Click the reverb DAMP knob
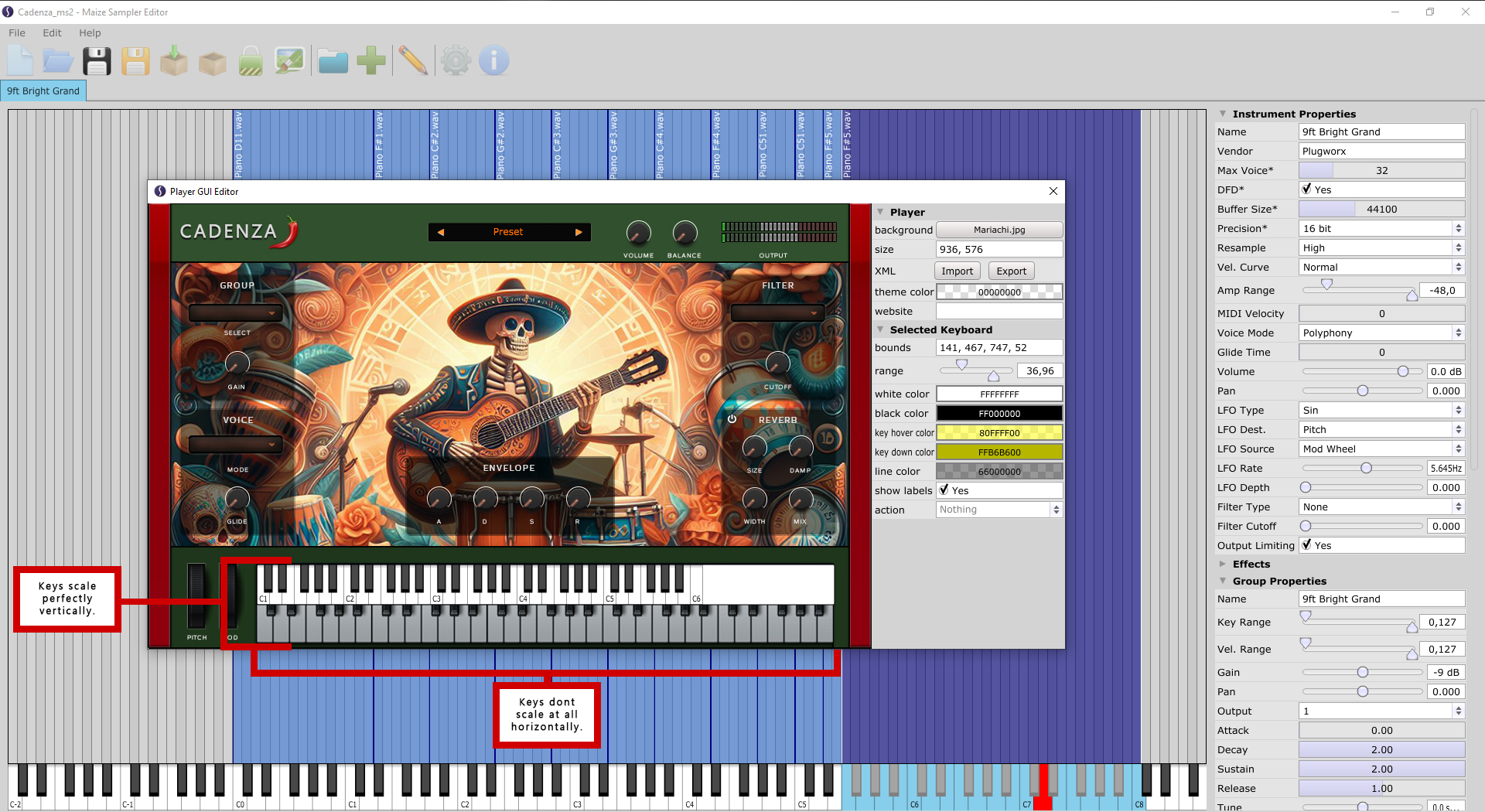 pos(801,447)
